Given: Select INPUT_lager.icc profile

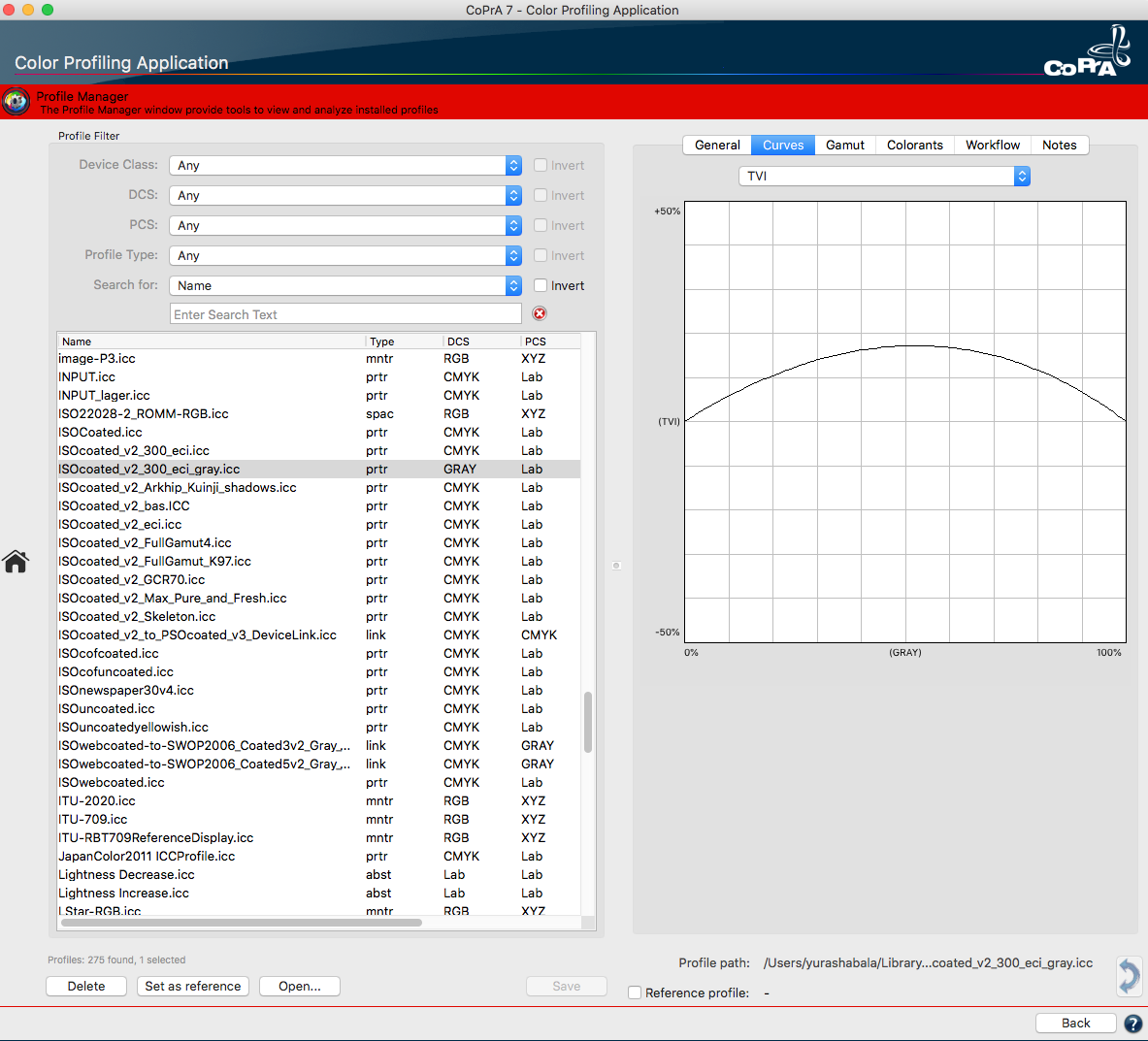Looking at the screenshot, I should click(x=319, y=395).
